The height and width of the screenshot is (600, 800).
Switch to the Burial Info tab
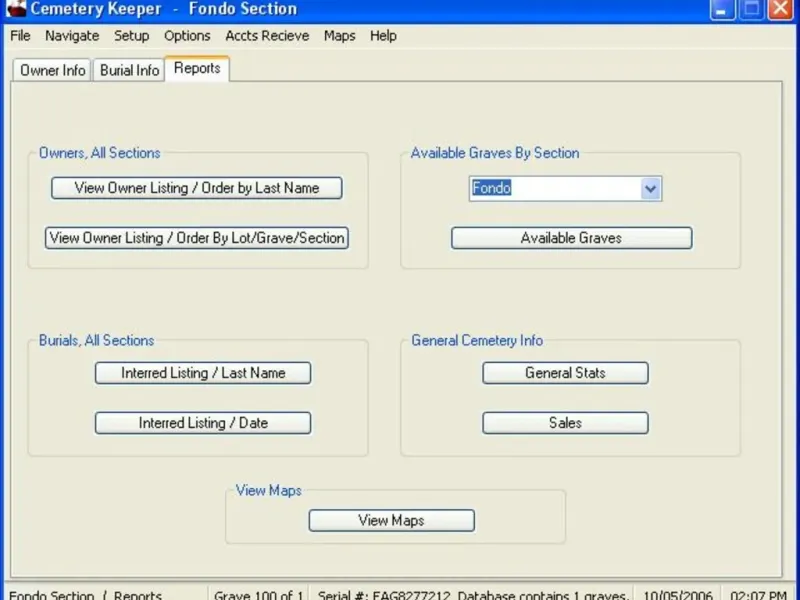coord(130,70)
